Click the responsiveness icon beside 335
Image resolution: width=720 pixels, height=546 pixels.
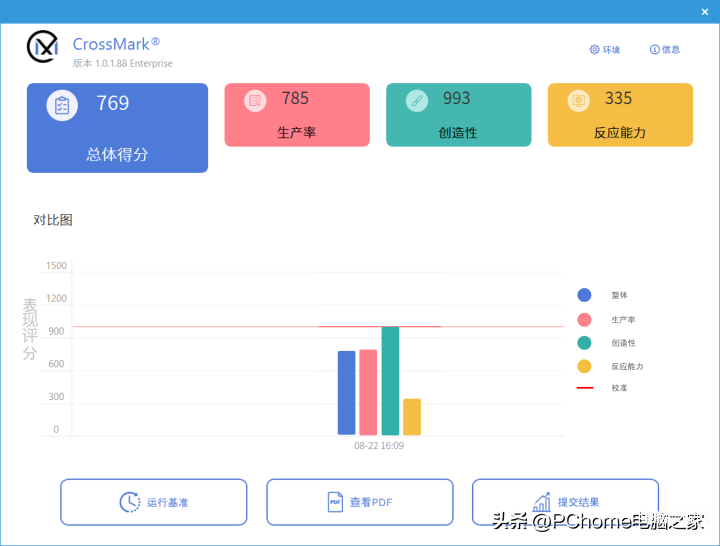578,100
